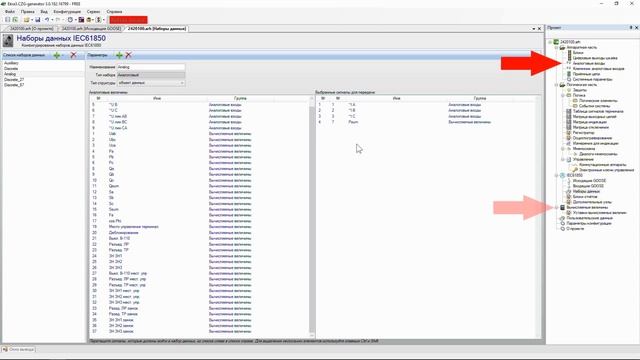Open События системы in the project tree

595,106
